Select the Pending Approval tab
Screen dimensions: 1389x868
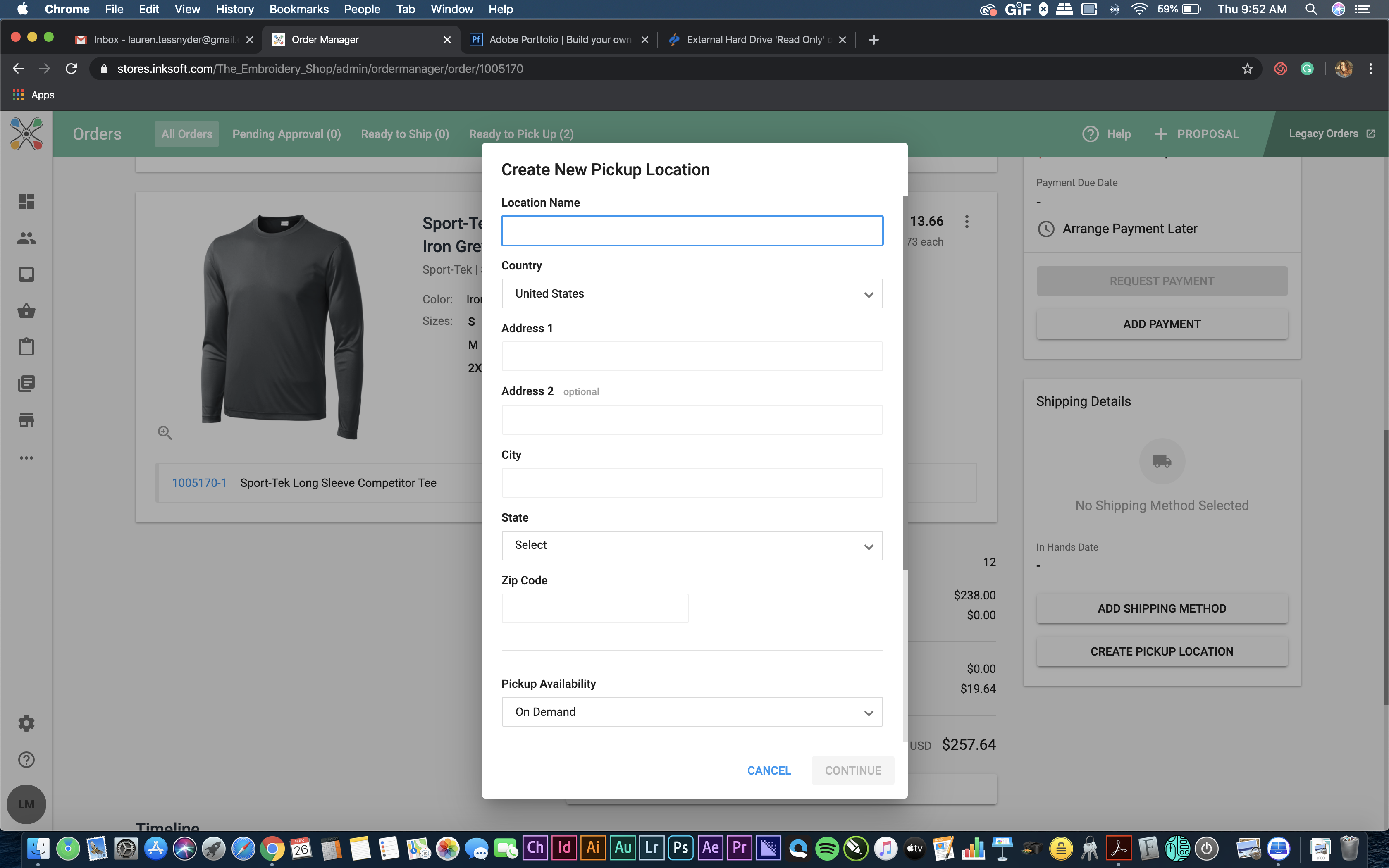pos(286,134)
